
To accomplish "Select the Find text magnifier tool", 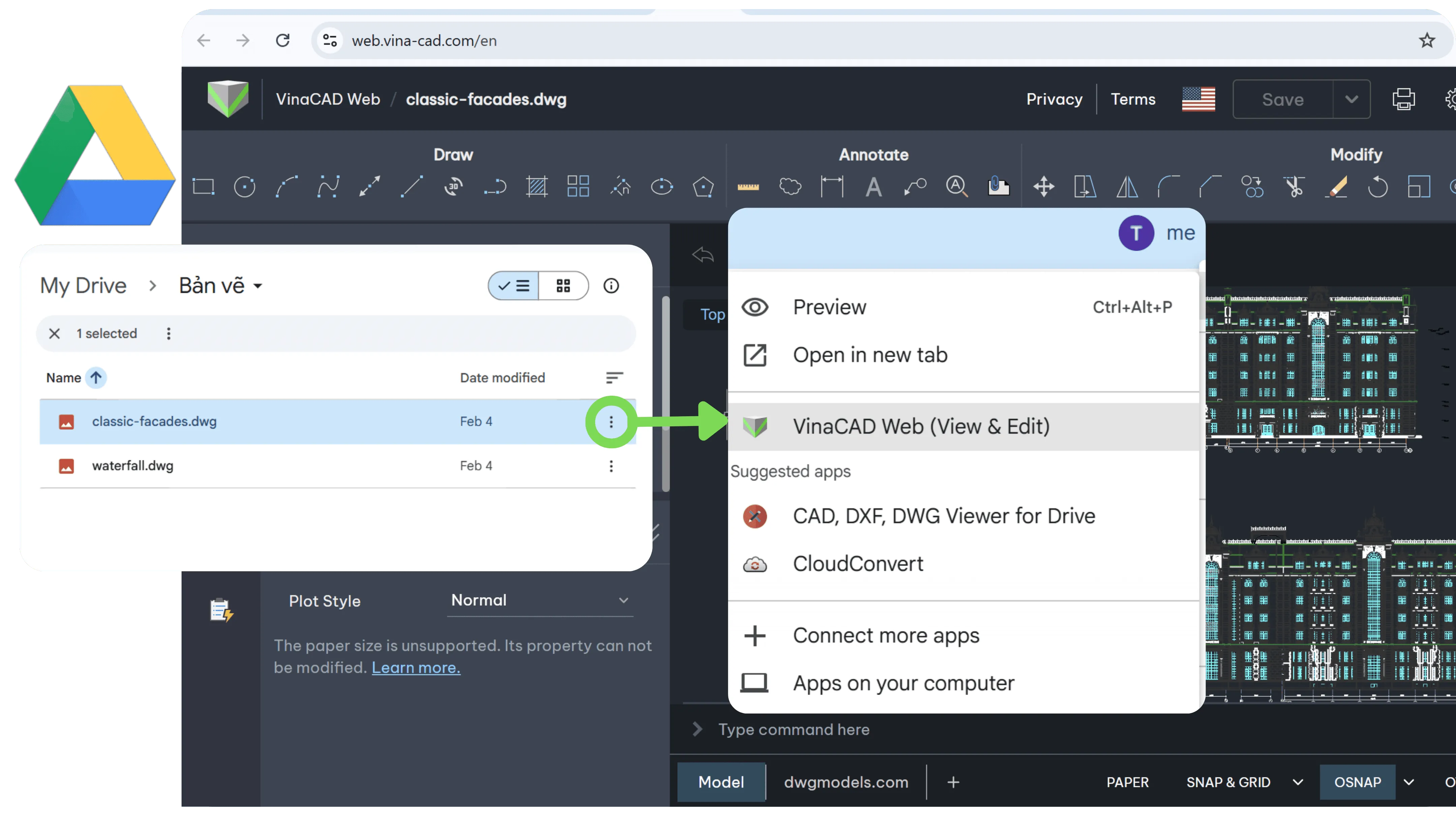I will click(957, 186).
